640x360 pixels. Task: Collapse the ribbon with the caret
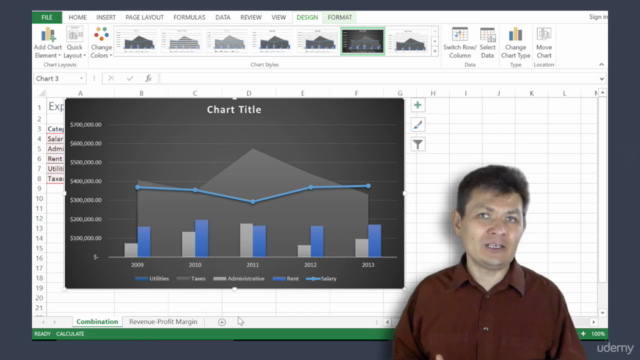coord(601,64)
